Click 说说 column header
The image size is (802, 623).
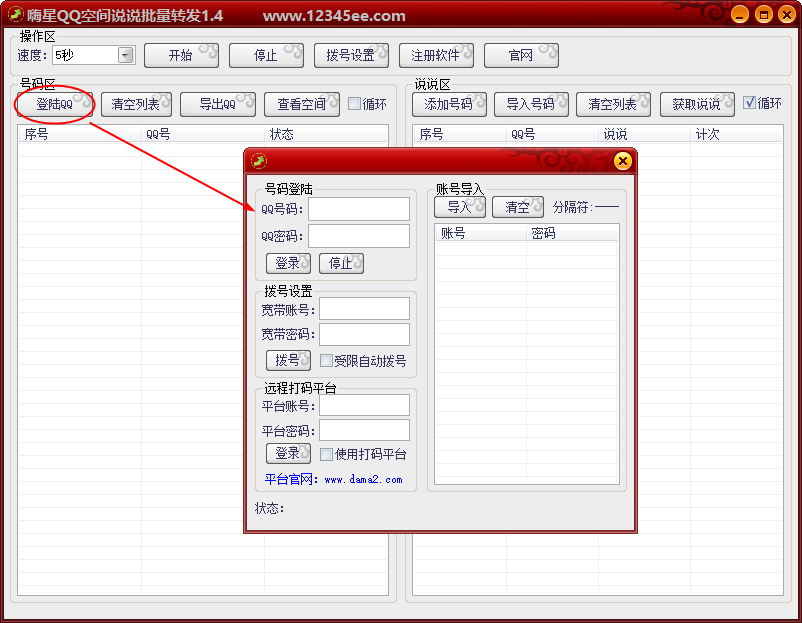coord(644,134)
